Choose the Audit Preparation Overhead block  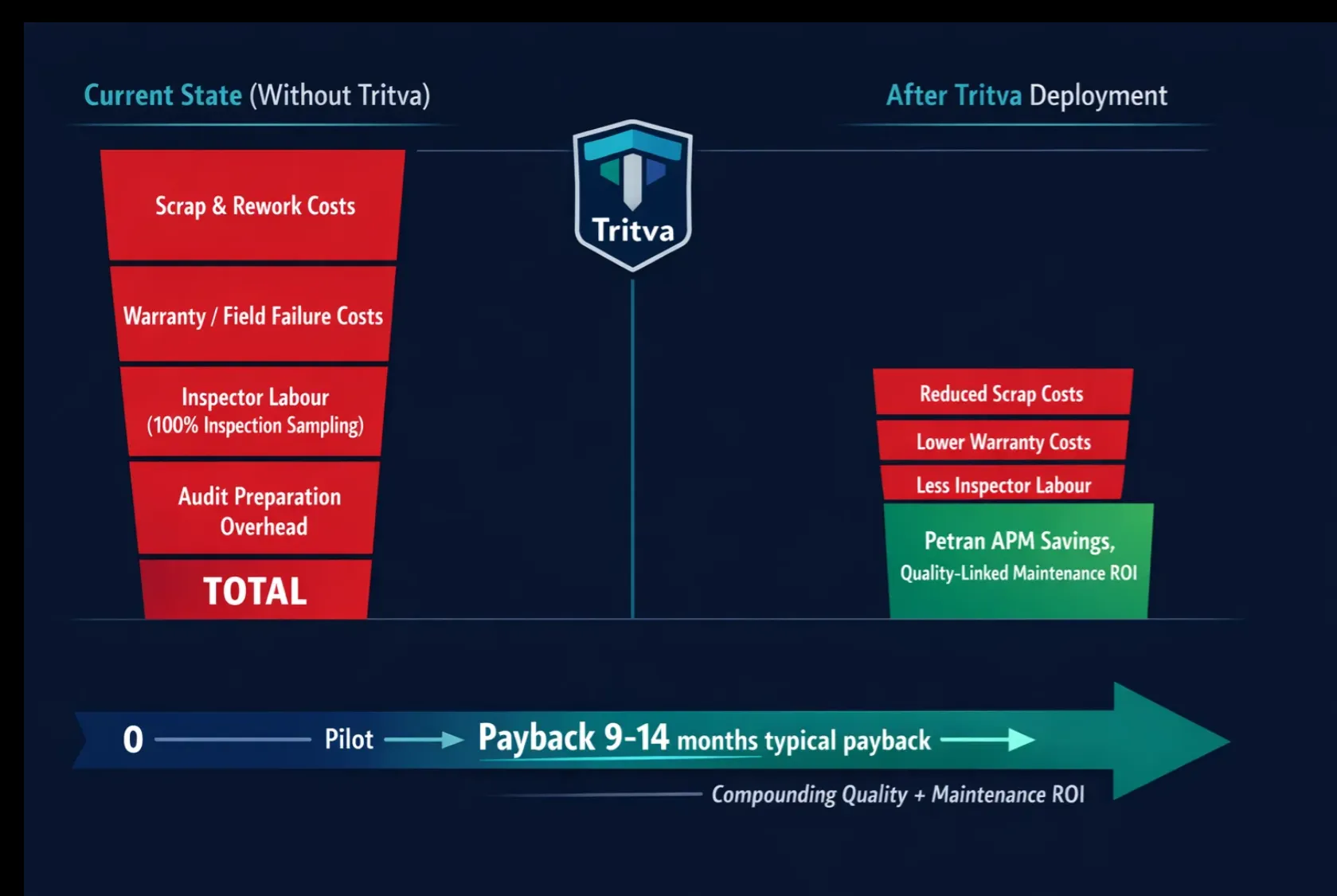pos(260,511)
